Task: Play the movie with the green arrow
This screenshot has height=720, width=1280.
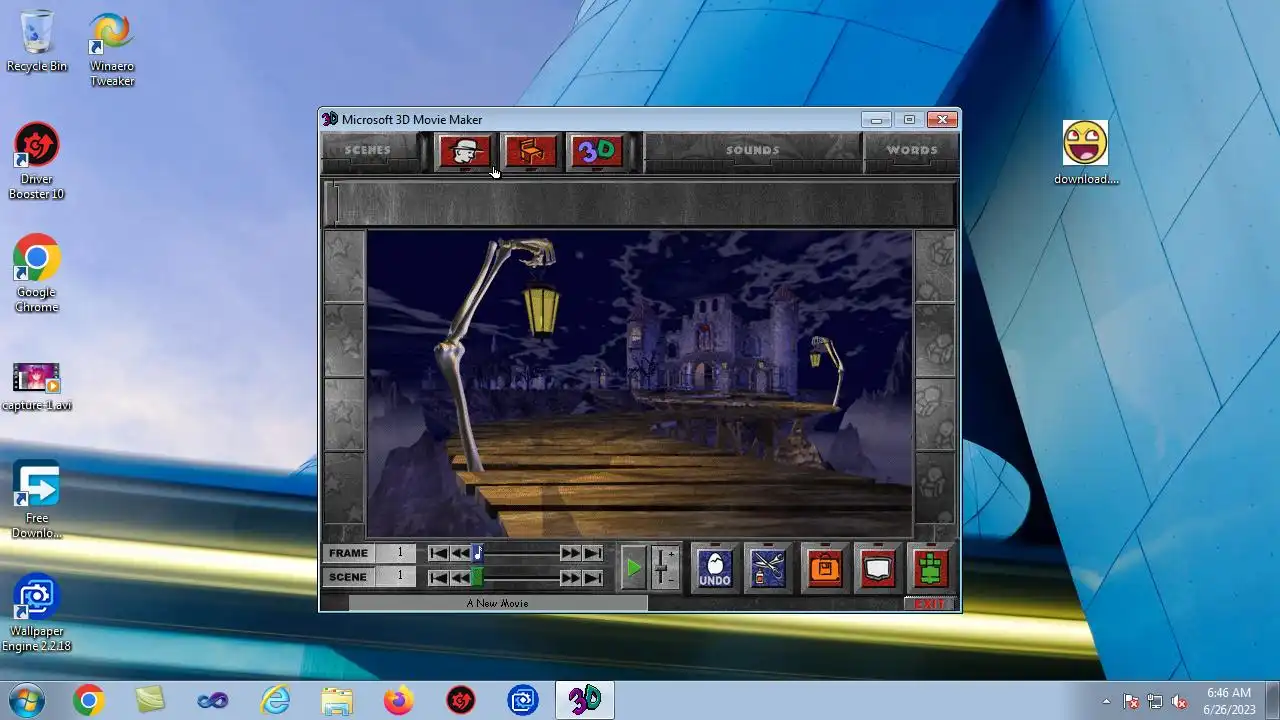Action: coord(633,568)
